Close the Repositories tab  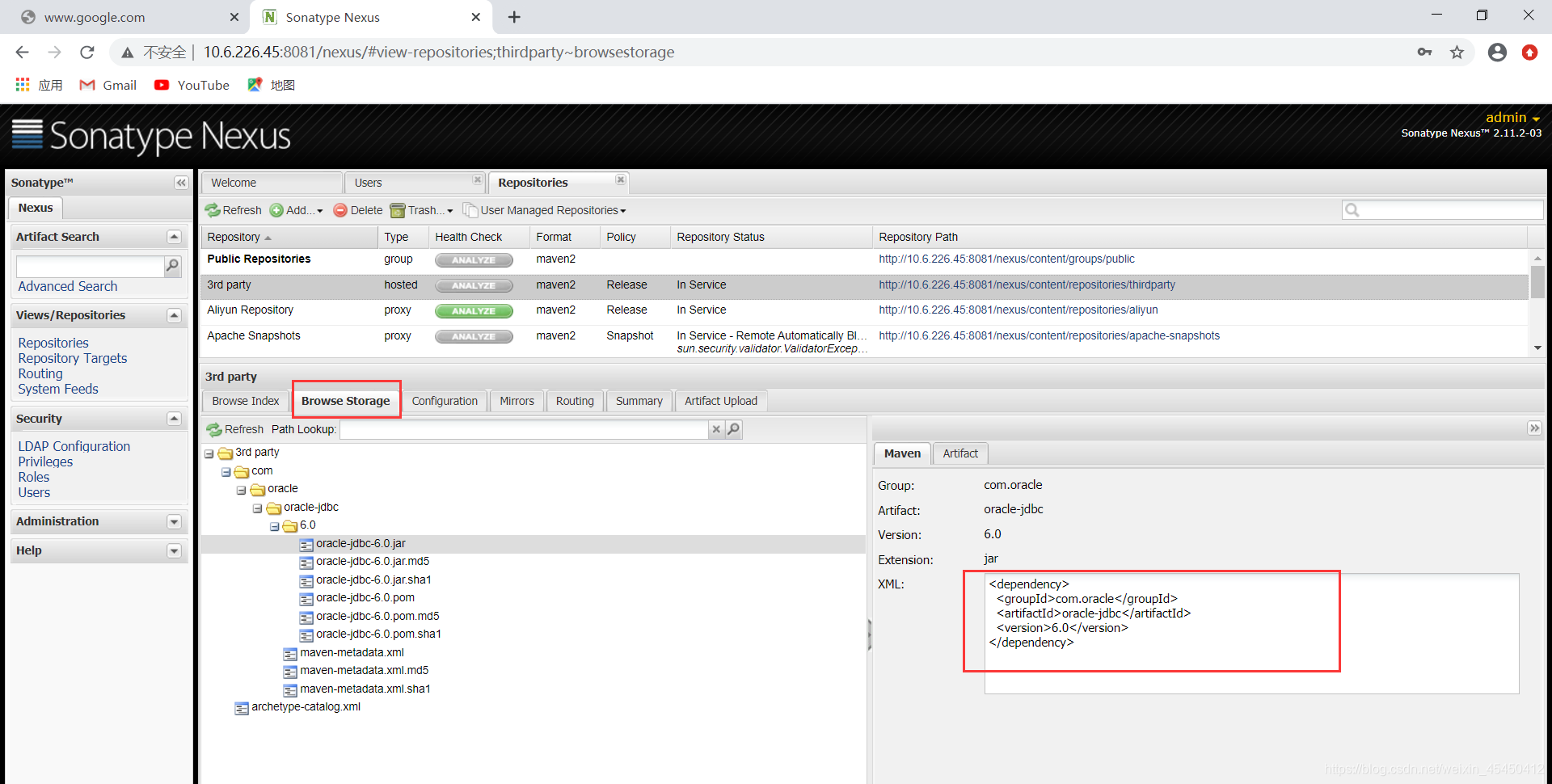pyautogui.click(x=621, y=179)
